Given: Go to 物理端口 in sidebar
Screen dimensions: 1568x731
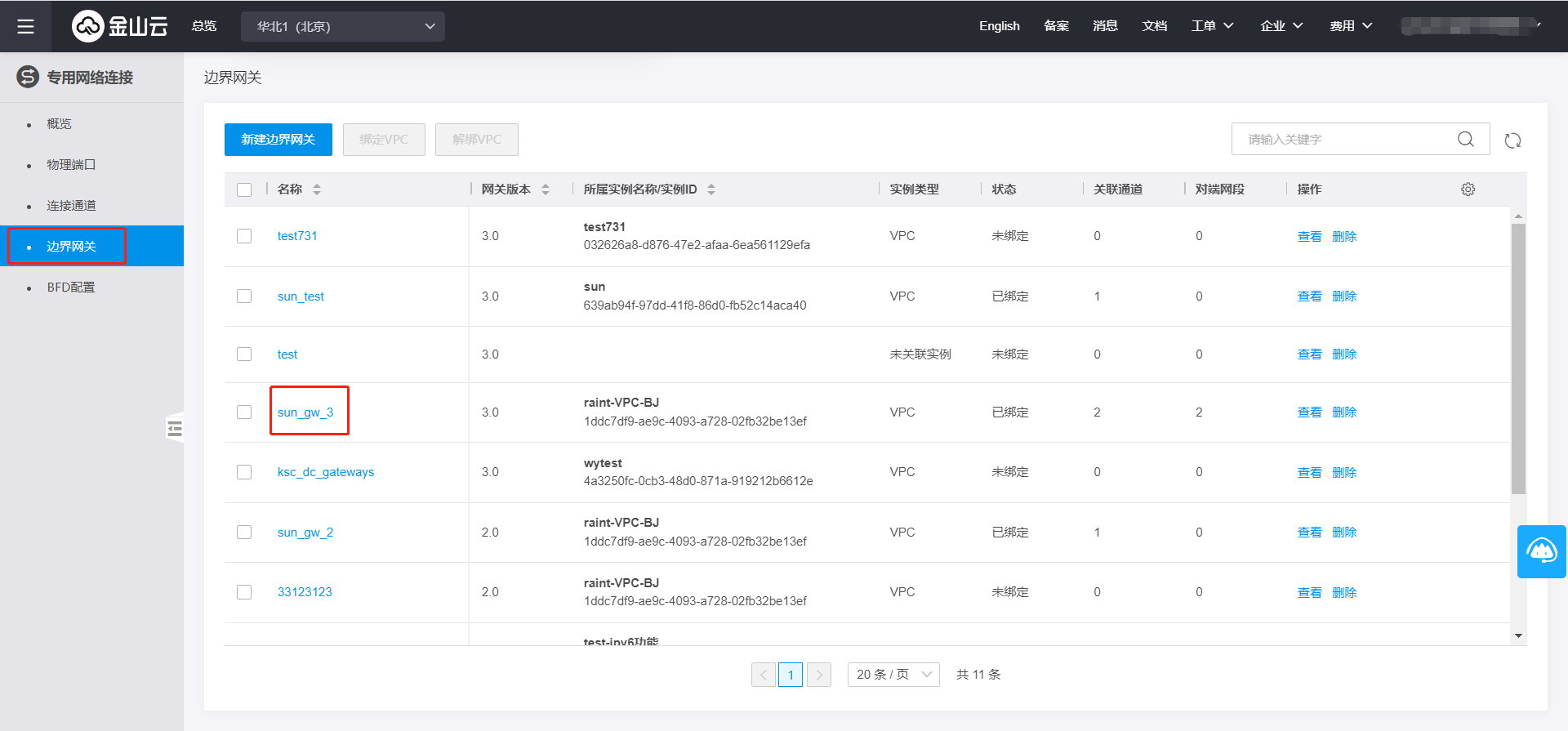Looking at the screenshot, I should pyautogui.click(x=71, y=165).
